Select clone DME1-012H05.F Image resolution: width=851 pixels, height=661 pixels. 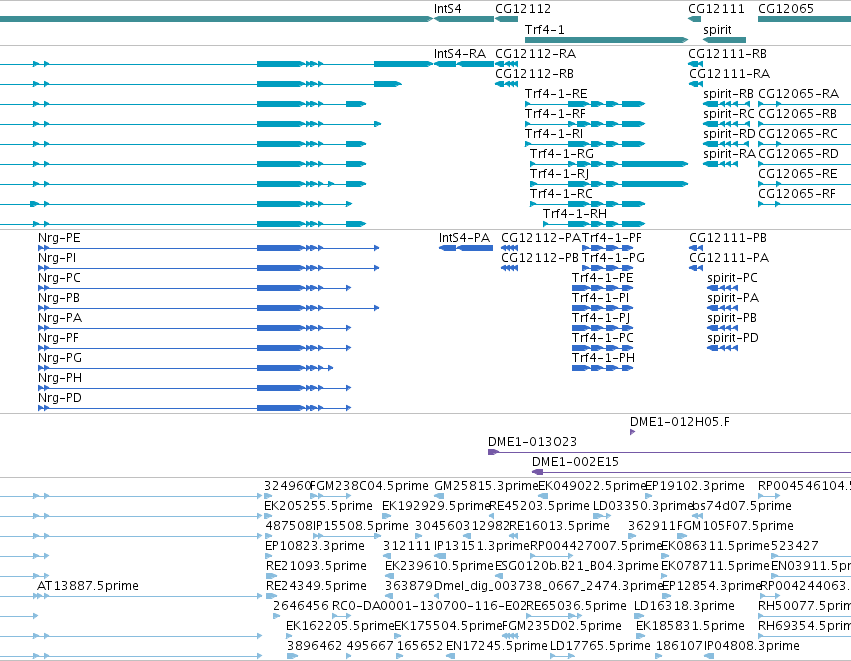click(x=679, y=422)
